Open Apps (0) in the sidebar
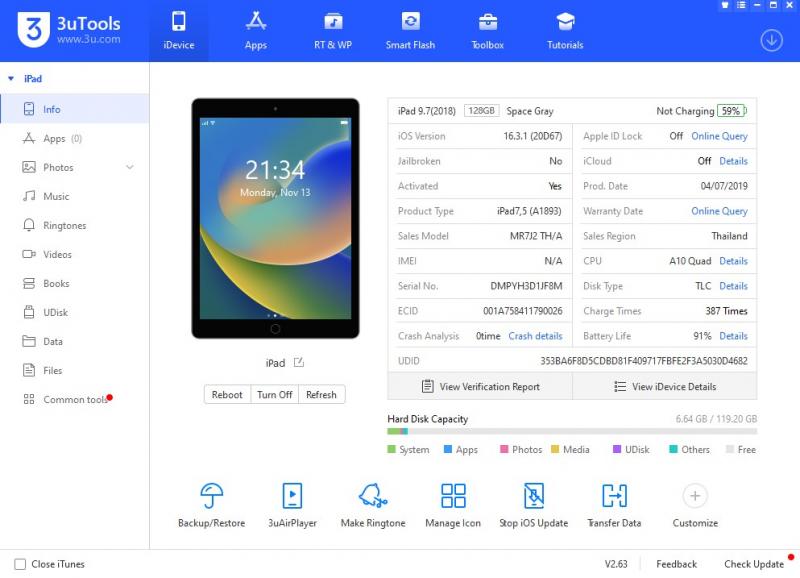 pos(74,138)
